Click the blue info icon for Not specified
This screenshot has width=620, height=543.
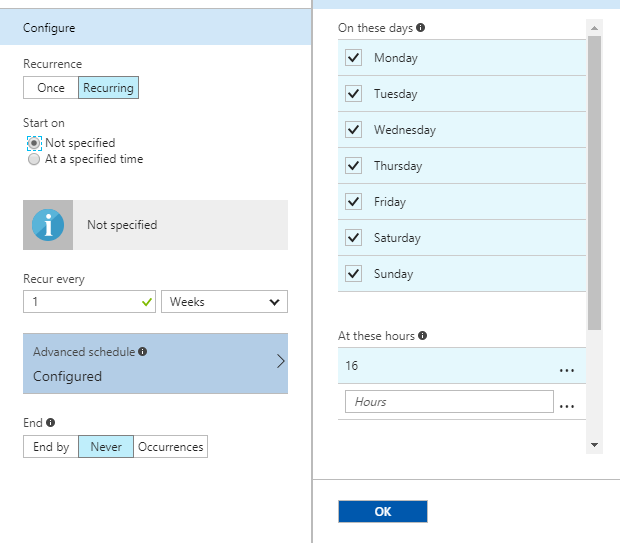pos(47,225)
